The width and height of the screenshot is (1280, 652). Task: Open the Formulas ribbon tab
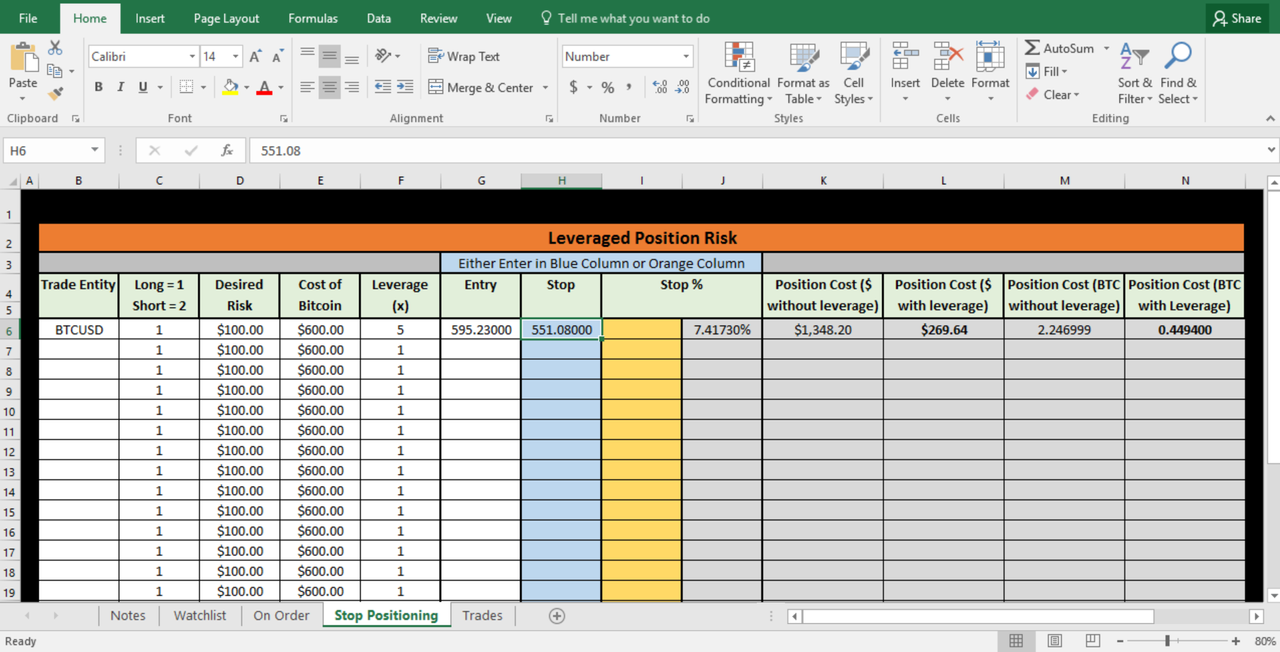pos(313,18)
